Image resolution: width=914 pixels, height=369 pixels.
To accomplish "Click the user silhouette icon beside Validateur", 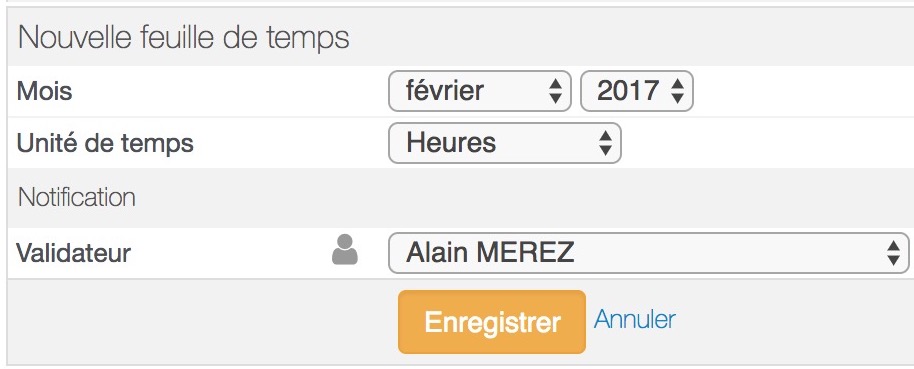I will coord(344,249).
